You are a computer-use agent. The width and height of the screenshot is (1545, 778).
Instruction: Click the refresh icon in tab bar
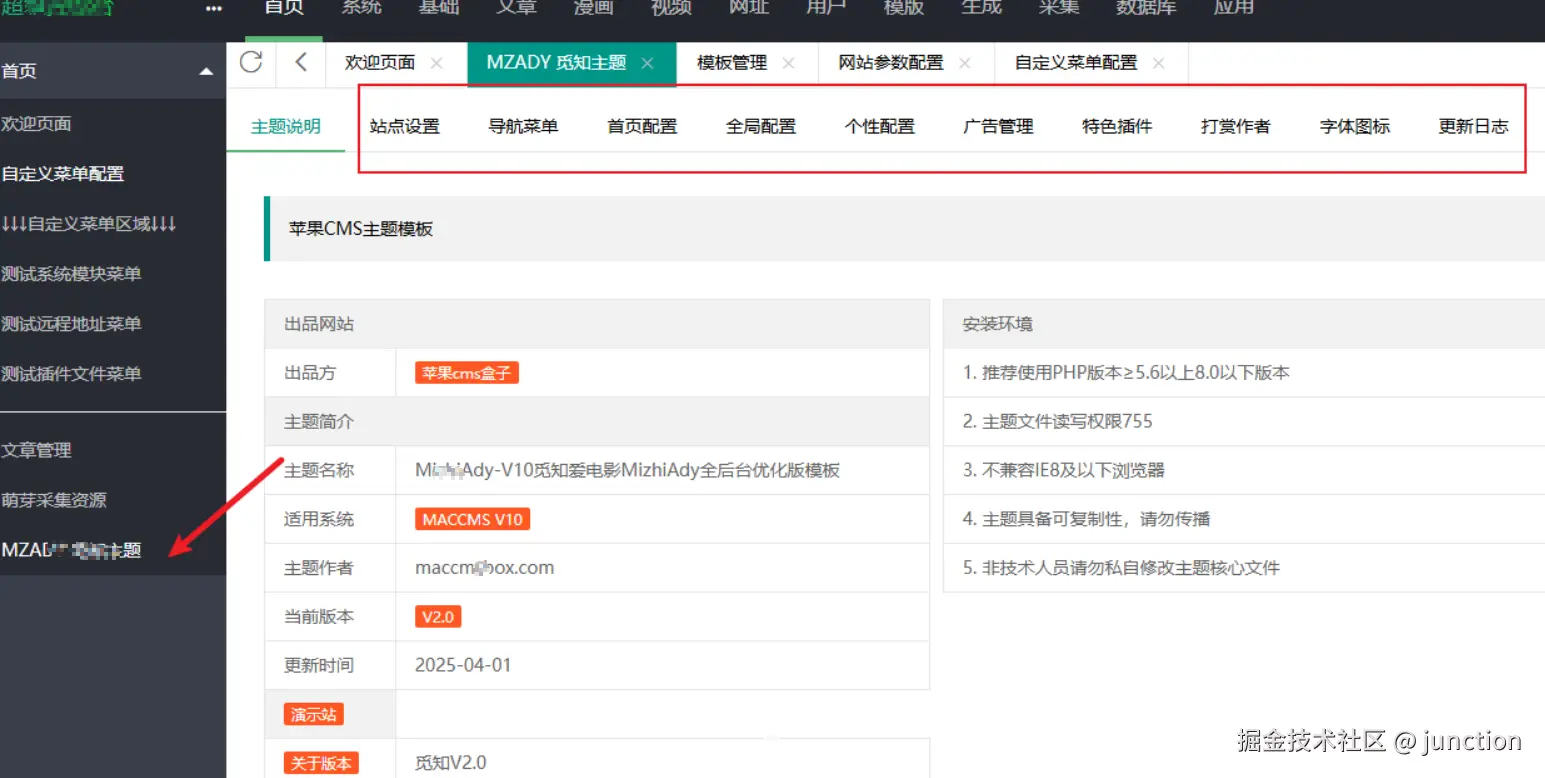point(251,62)
